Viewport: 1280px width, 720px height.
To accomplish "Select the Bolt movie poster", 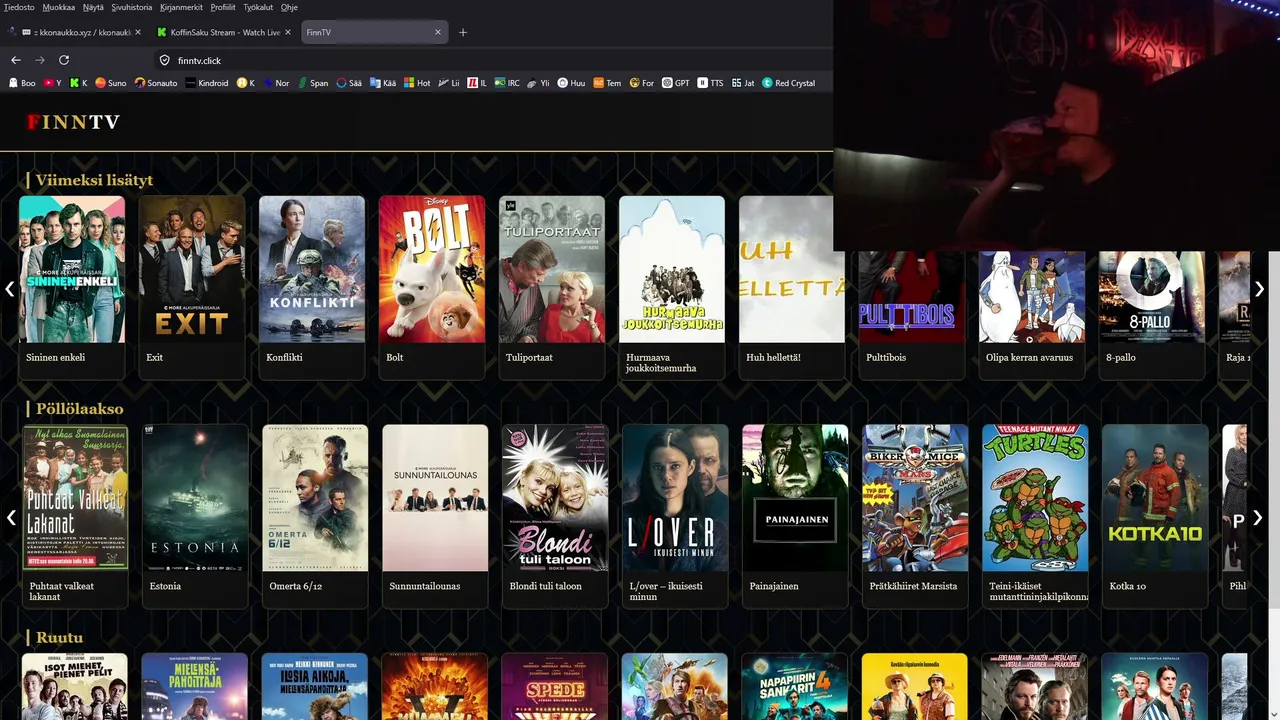I will click(x=432, y=269).
